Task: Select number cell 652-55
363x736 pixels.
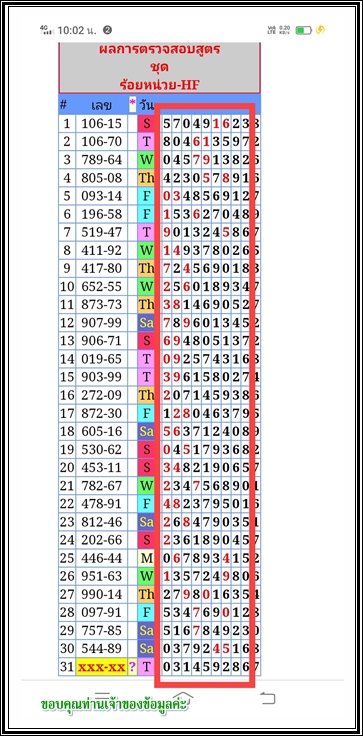Action: 101,286
